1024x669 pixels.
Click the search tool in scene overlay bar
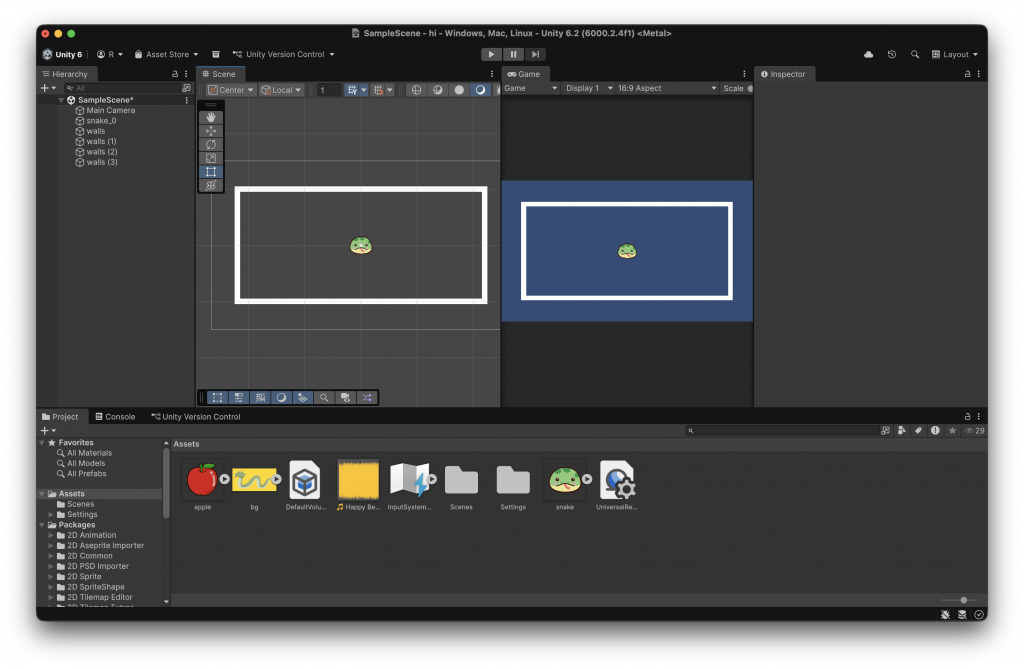(324, 397)
